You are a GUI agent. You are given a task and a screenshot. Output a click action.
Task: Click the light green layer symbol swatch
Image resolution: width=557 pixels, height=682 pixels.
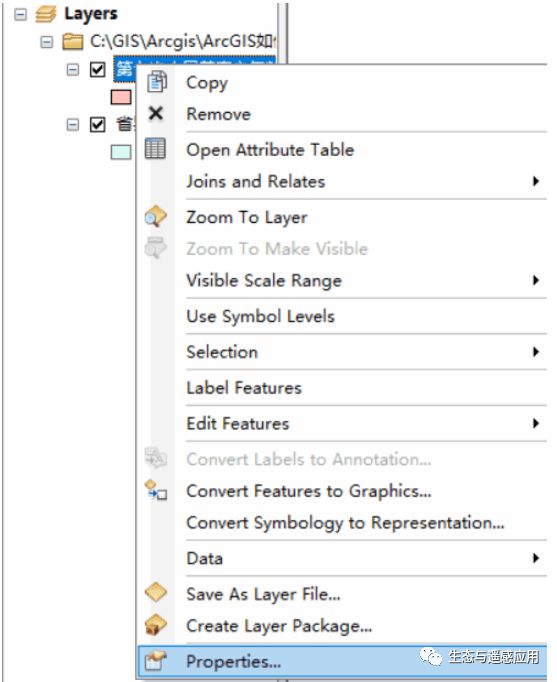(121, 152)
